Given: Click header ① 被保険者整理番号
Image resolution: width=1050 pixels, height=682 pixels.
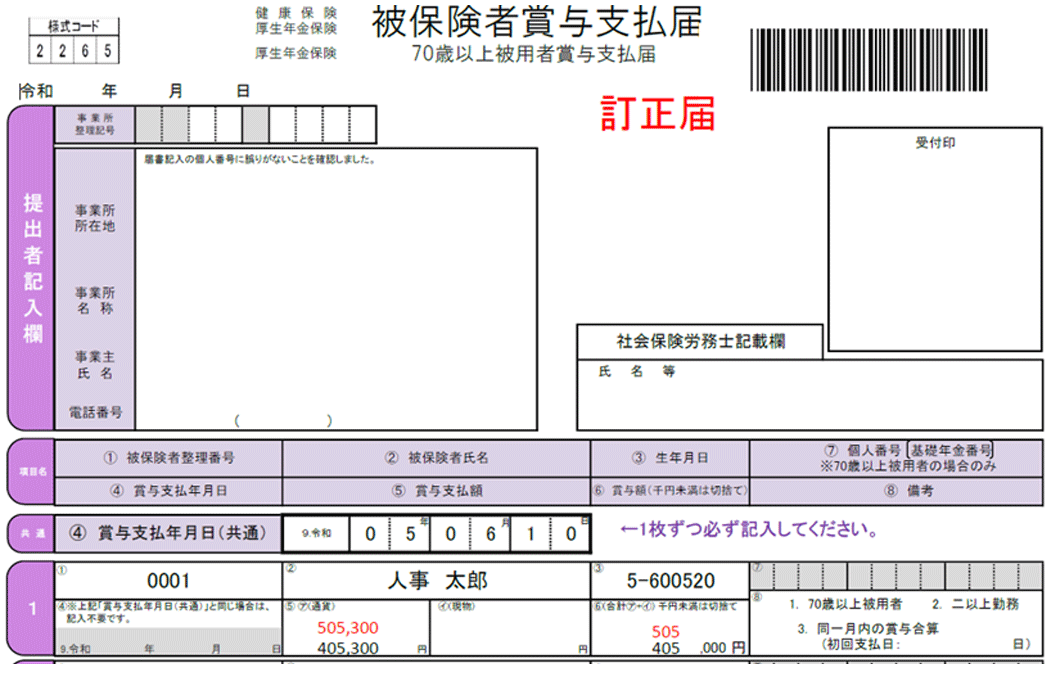Looking at the screenshot, I should tap(169, 458).
